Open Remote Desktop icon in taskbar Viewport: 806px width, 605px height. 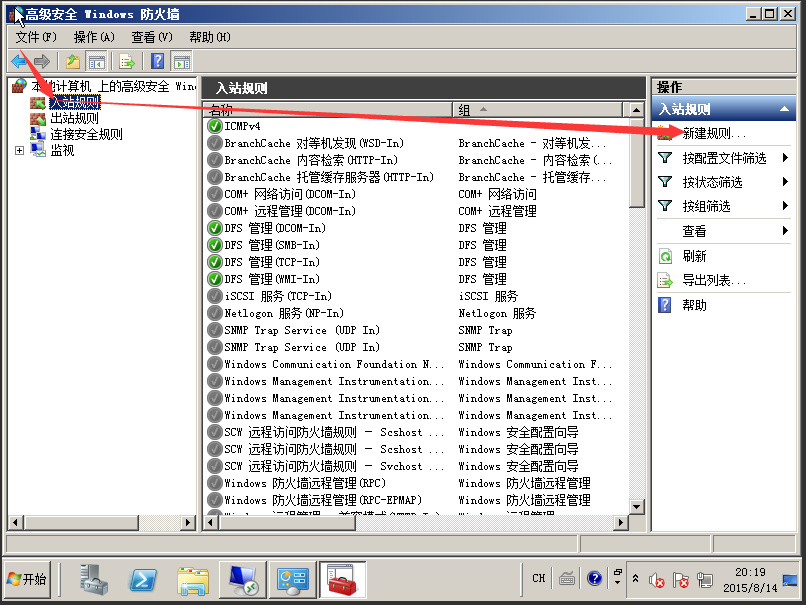pos(243,580)
